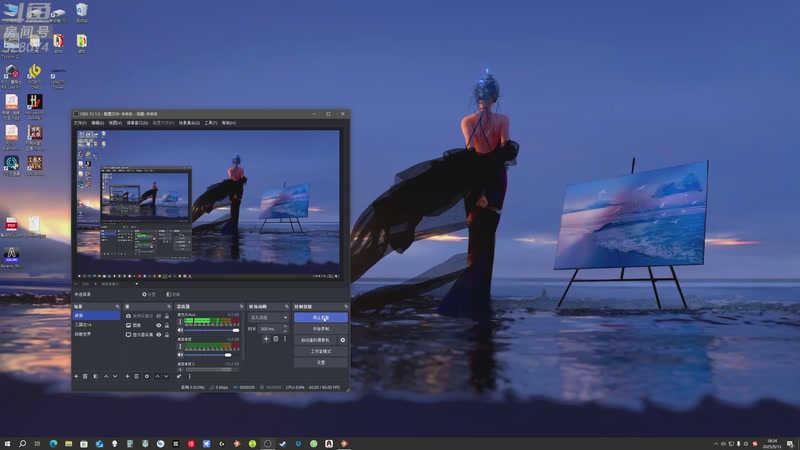This screenshot has width=800, height=450.
Task: Open Windows search magnifier on taskbar
Action: tap(22, 444)
